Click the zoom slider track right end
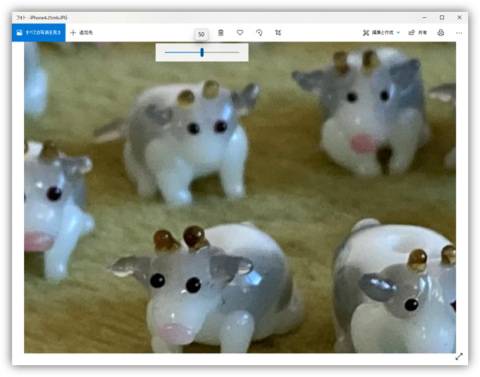The image size is (480, 377). tap(238, 52)
